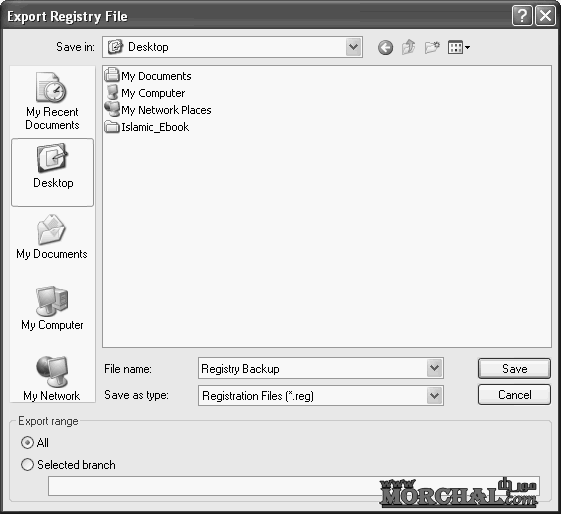Go back using the back arrow icon

(385, 47)
